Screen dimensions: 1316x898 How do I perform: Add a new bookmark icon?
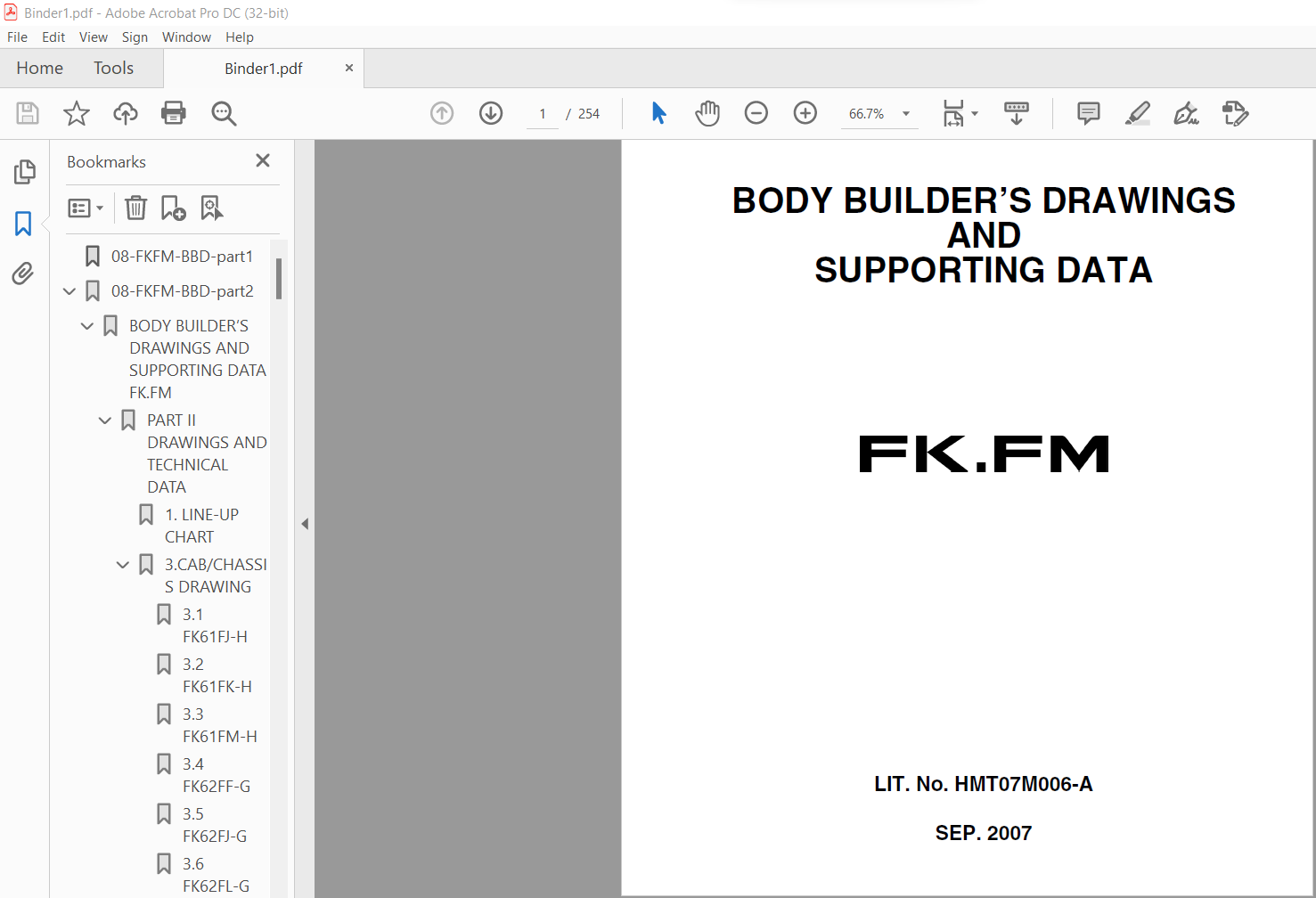point(173,208)
